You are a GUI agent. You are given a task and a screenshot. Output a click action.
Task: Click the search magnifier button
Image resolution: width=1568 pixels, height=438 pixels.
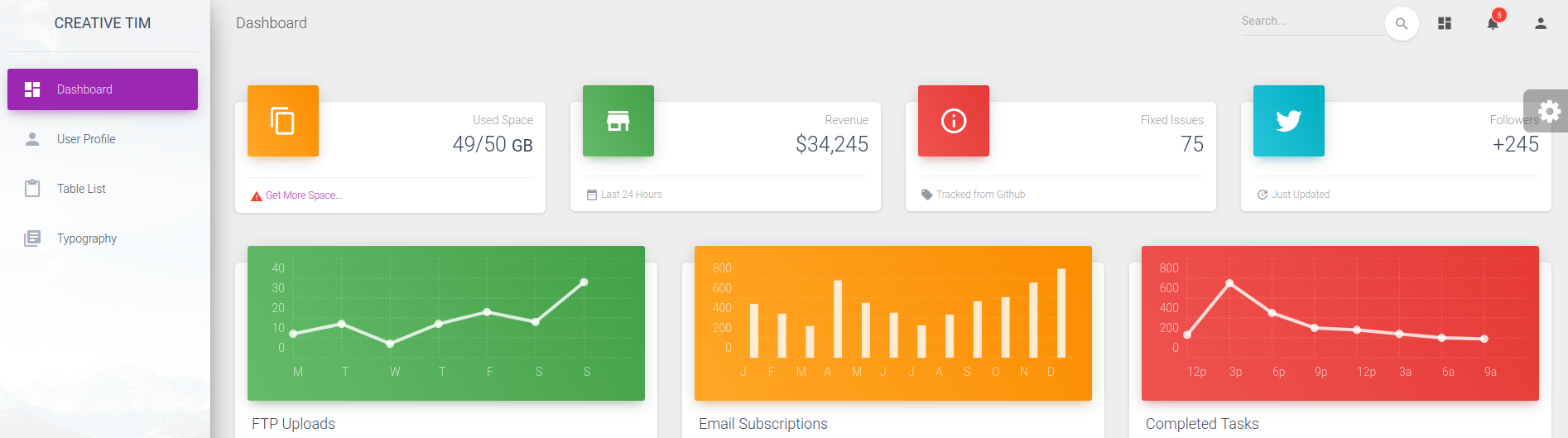[x=1402, y=23]
